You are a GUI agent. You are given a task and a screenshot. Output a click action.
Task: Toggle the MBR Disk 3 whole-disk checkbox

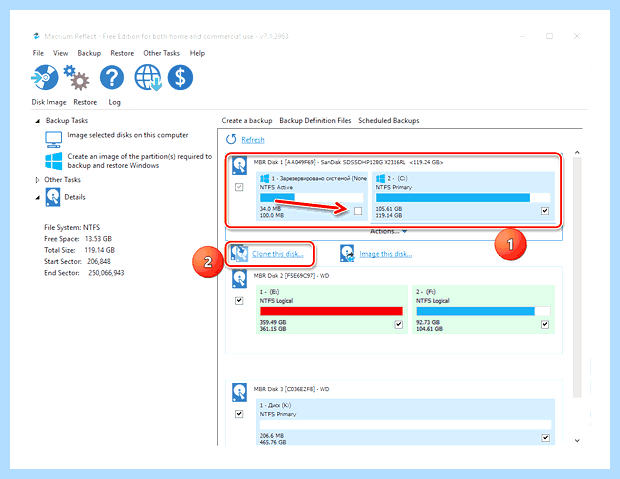[239, 414]
